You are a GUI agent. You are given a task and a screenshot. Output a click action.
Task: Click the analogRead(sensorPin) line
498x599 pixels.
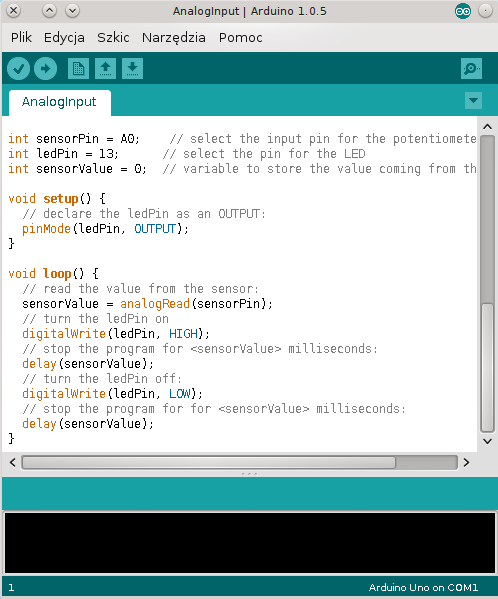(147, 304)
